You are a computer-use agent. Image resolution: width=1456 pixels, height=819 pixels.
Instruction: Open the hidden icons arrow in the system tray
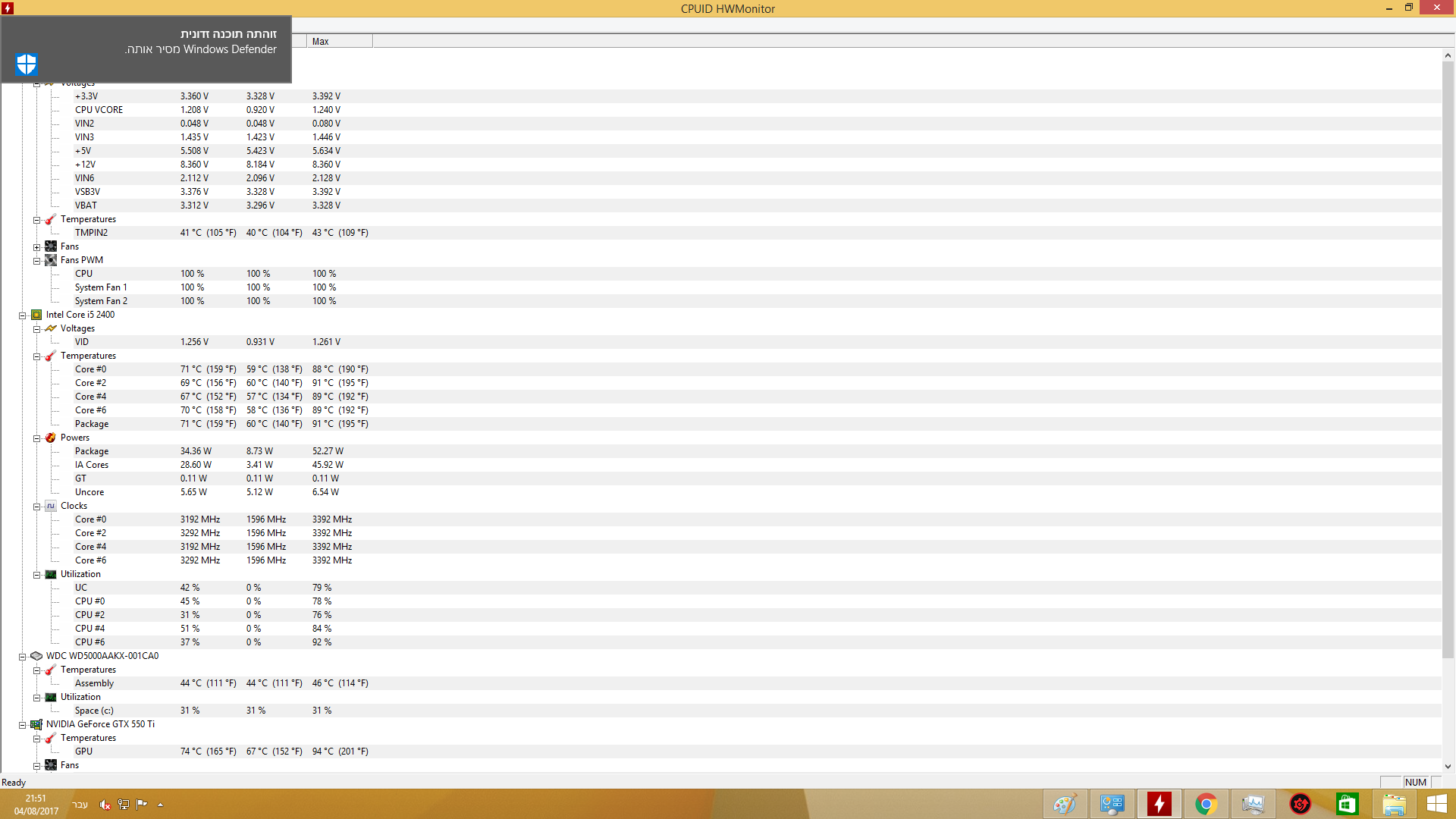pyautogui.click(x=160, y=804)
